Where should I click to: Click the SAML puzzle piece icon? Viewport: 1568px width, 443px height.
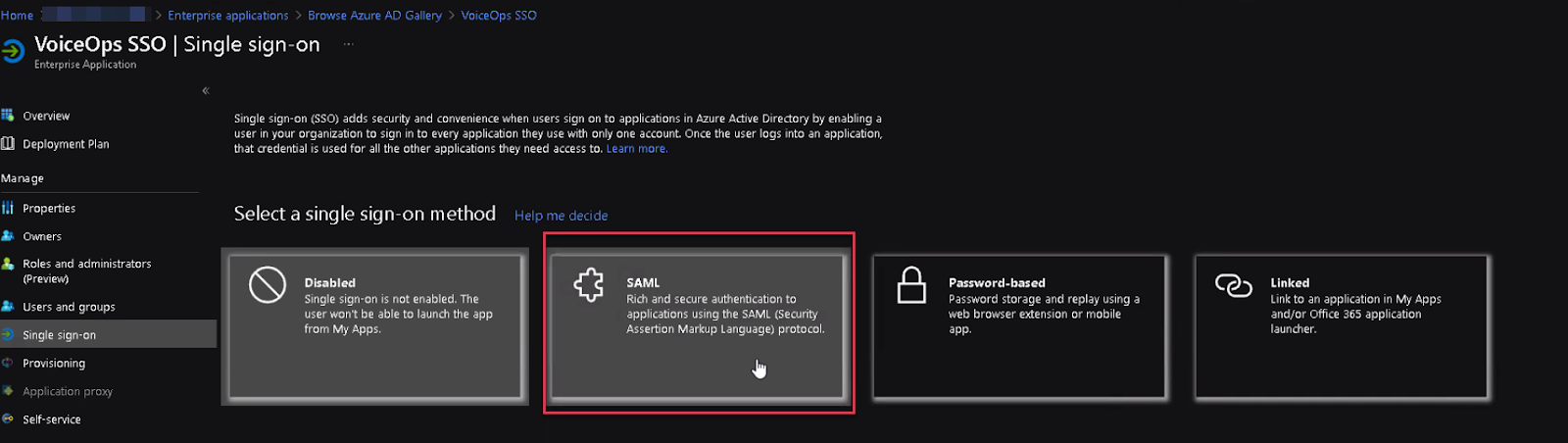point(589,285)
